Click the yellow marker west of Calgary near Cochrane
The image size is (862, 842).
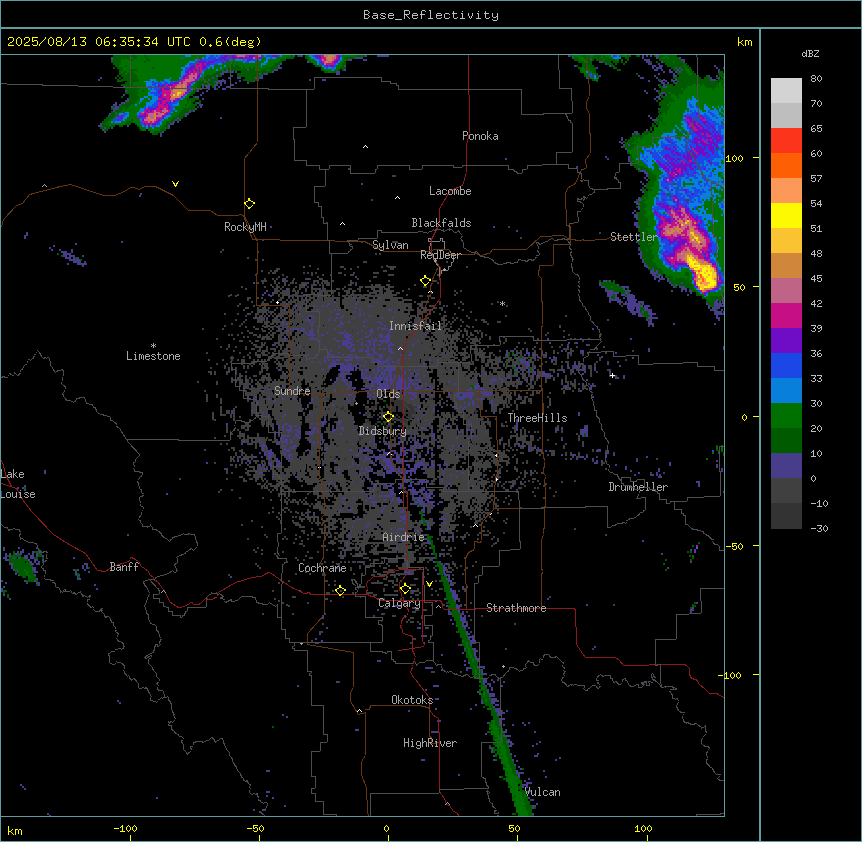point(340,591)
